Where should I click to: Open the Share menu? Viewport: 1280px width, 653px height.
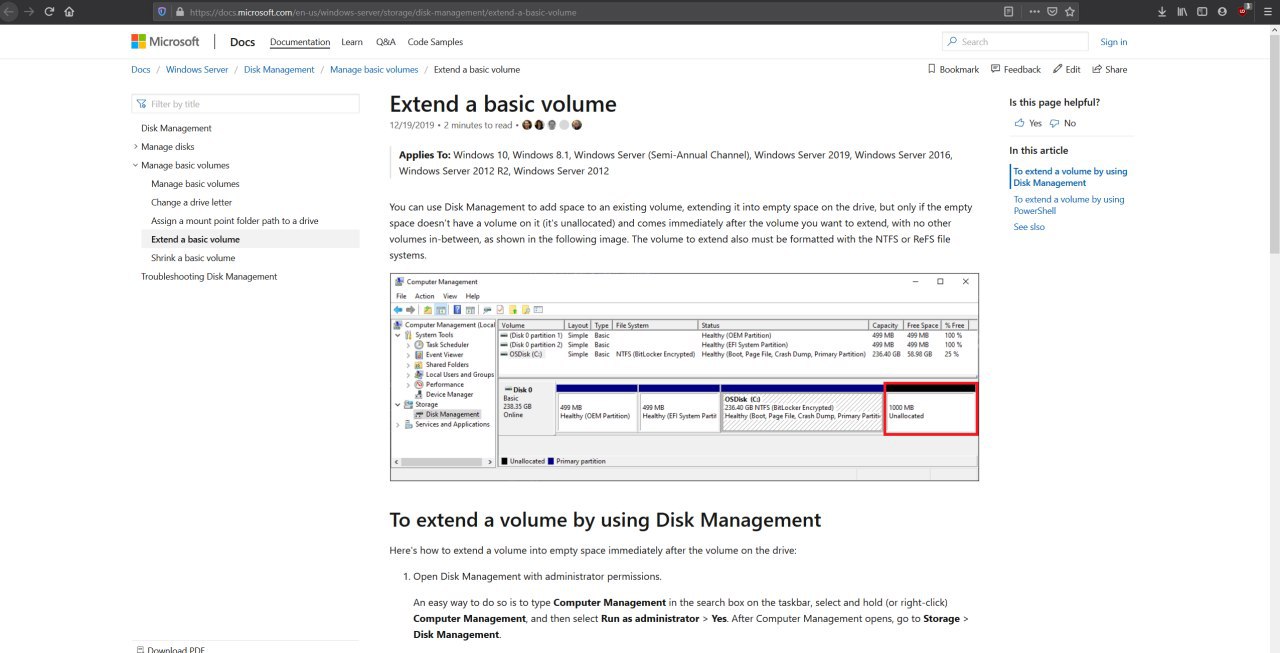pos(1109,69)
